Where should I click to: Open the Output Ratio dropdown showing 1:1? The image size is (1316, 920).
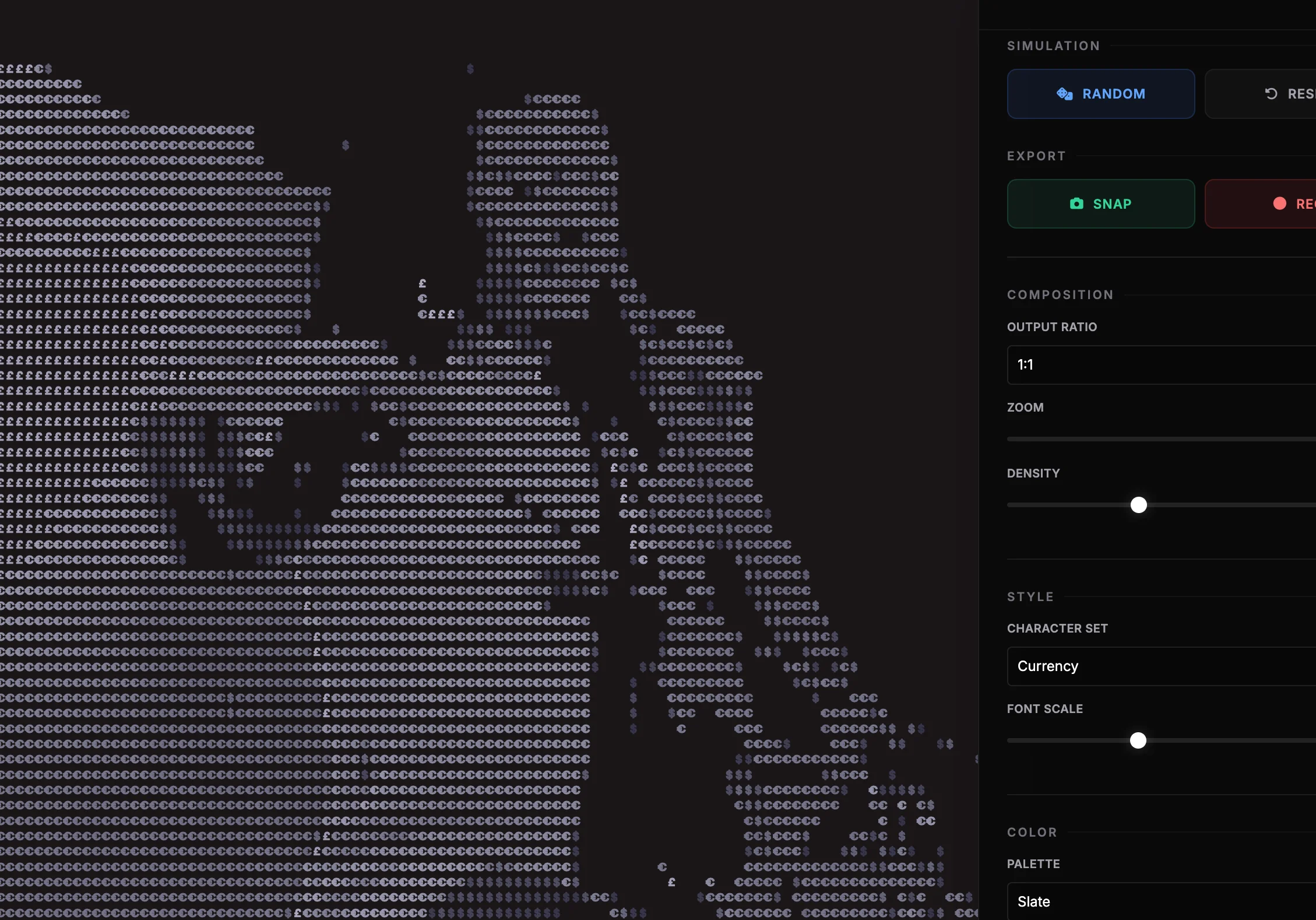tap(1160, 364)
